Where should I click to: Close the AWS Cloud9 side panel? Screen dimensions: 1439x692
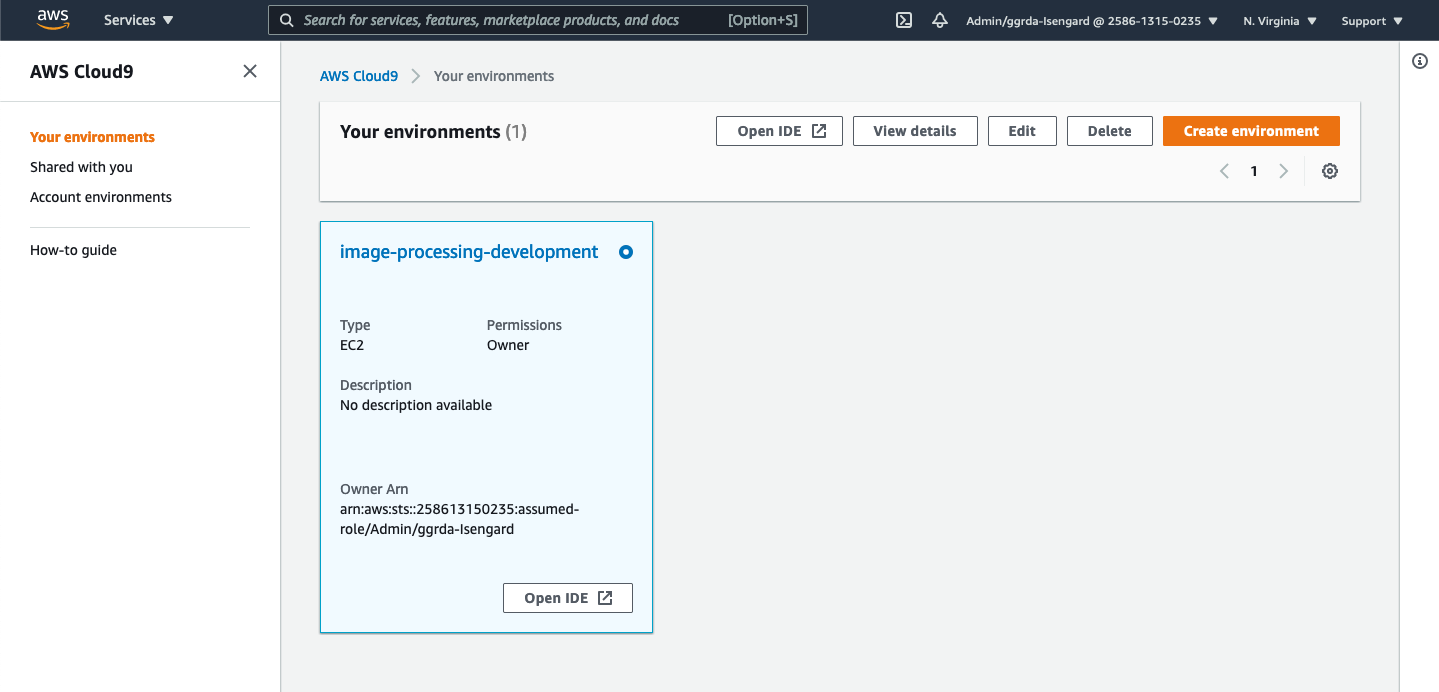click(250, 71)
